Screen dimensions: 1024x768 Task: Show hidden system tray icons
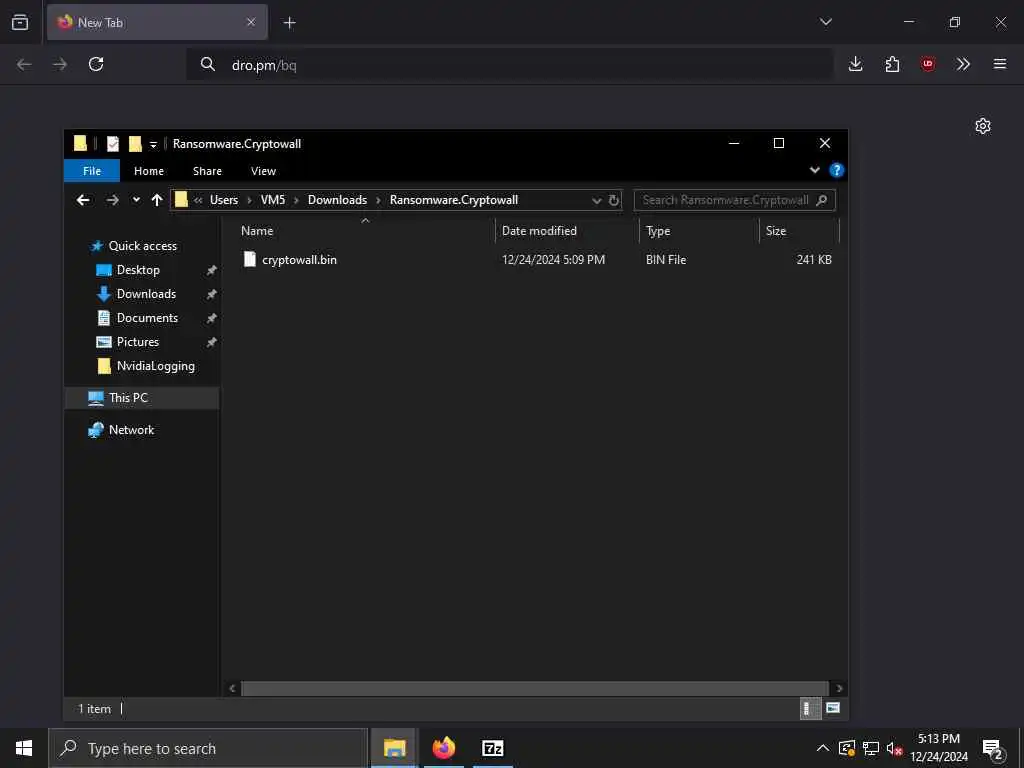point(823,748)
